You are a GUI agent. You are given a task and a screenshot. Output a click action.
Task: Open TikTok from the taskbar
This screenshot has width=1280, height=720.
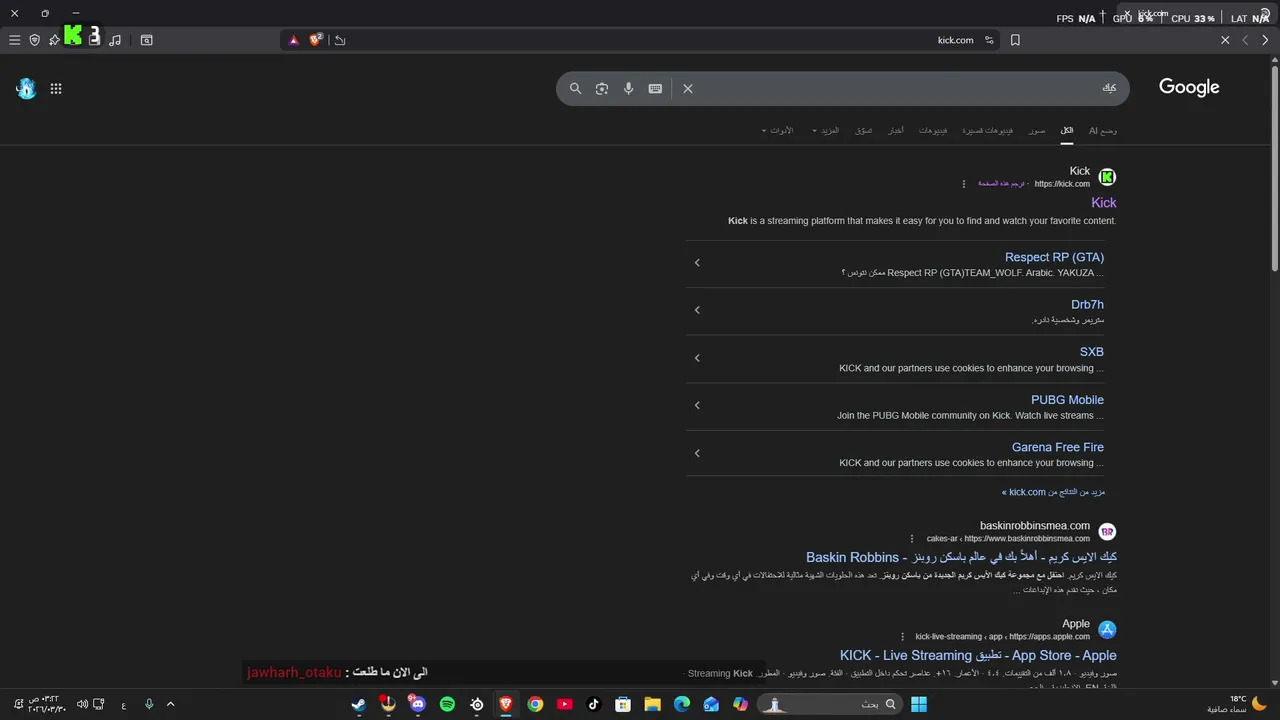tap(594, 704)
